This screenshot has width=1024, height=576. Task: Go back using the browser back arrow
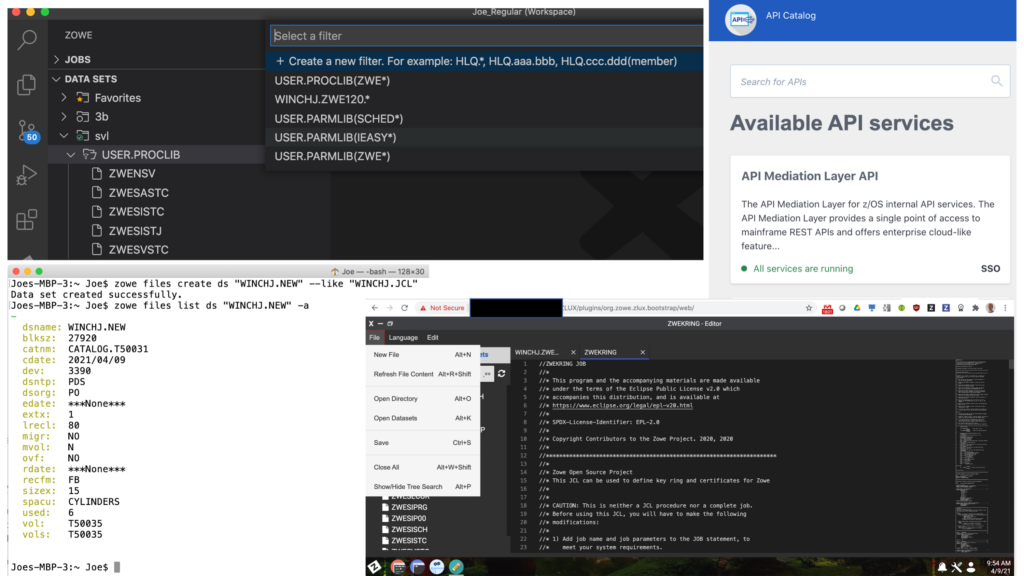pyautogui.click(x=375, y=308)
